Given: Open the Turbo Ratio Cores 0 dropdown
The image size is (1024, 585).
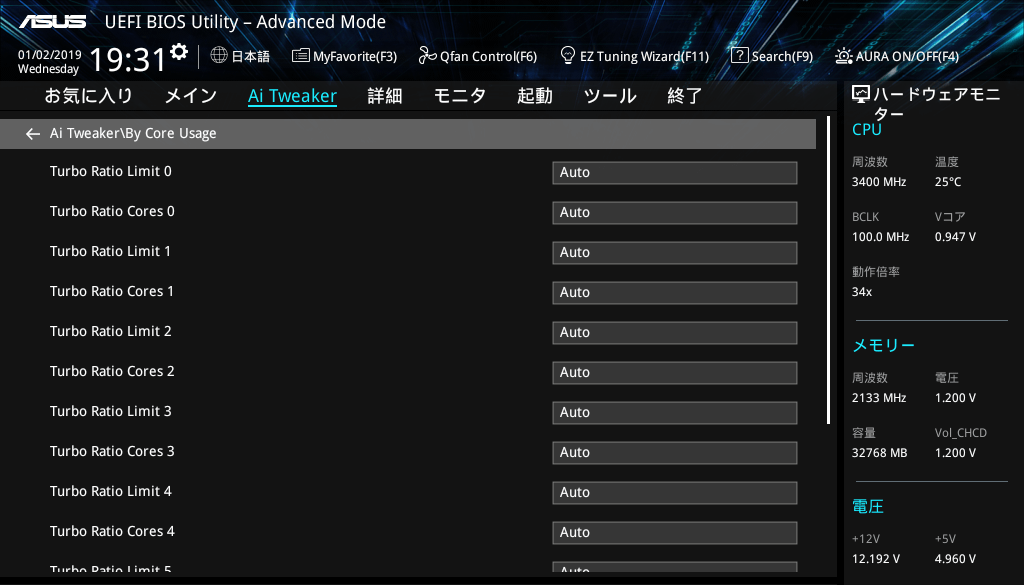Looking at the screenshot, I should point(675,213).
